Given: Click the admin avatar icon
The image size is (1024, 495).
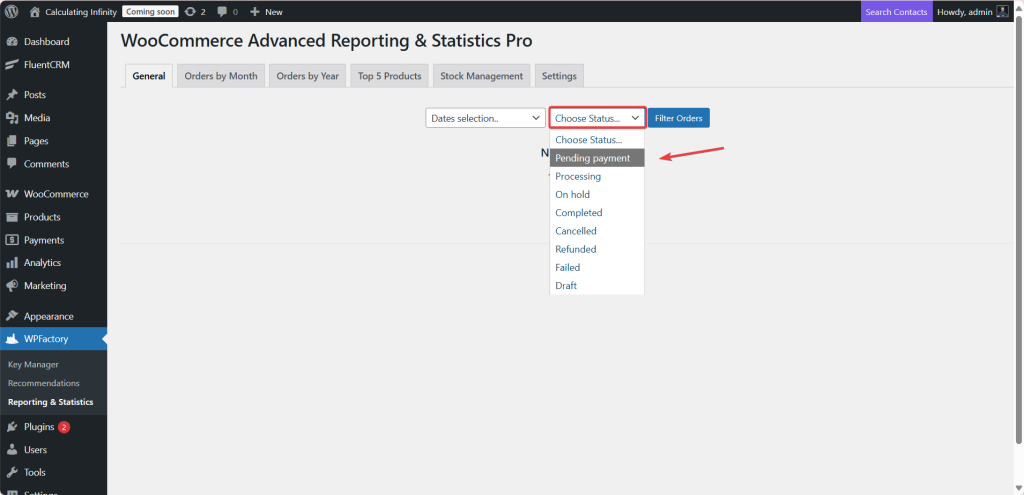Looking at the screenshot, I should [1002, 12].
